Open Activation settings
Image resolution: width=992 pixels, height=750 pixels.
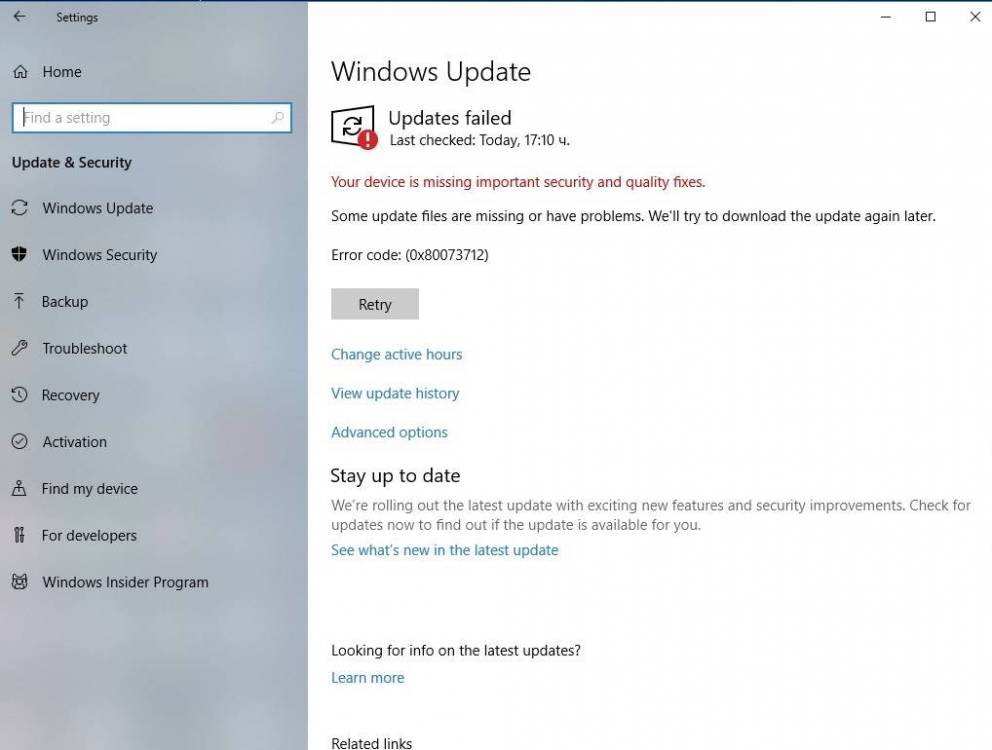74,442
